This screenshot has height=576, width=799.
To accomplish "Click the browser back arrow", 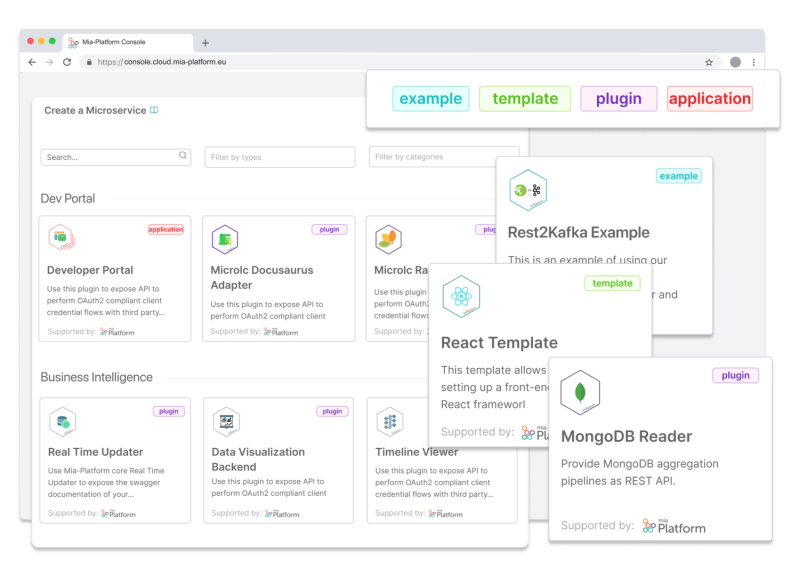I will click(32, 62).
